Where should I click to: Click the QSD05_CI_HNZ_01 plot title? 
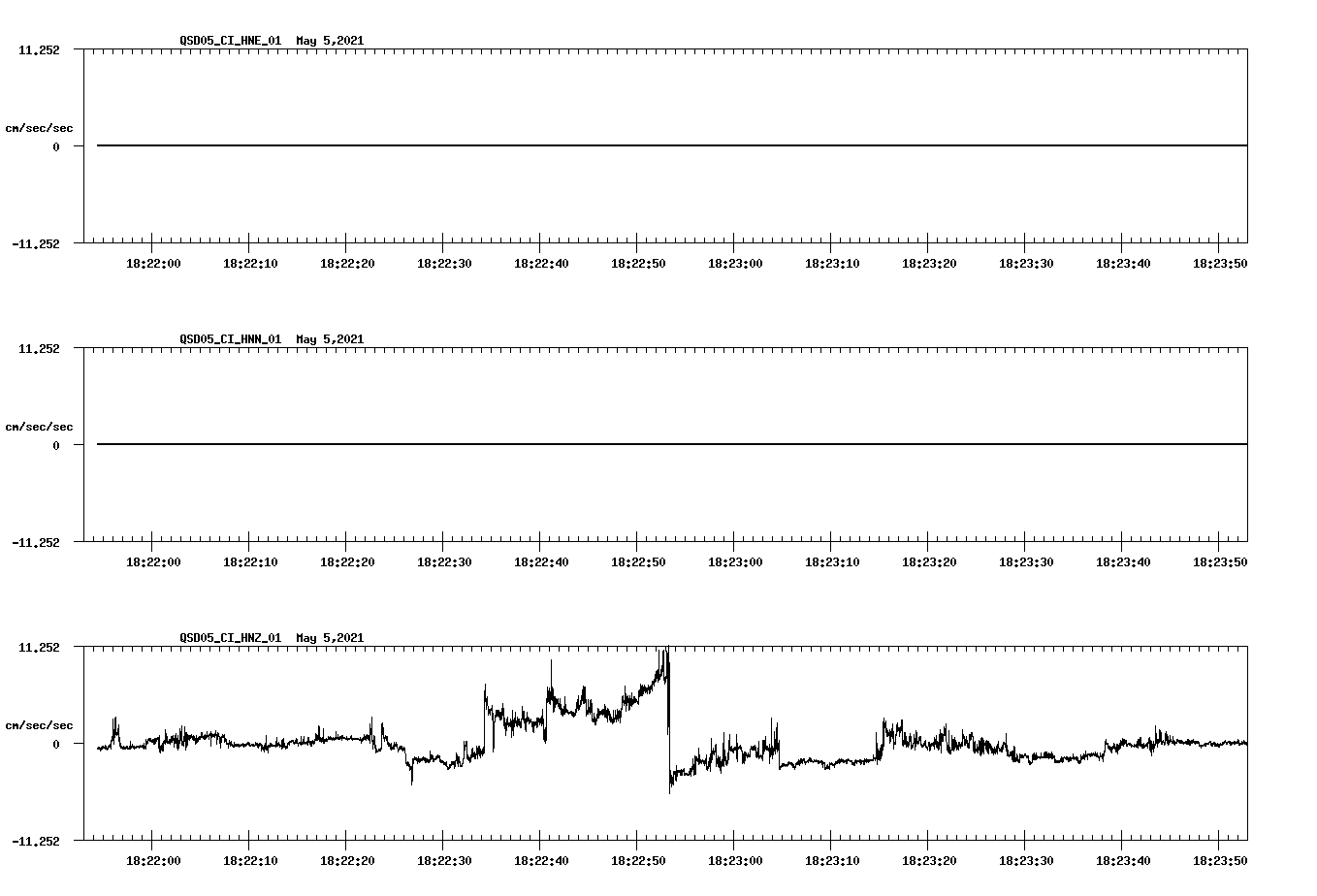[230, 638]
